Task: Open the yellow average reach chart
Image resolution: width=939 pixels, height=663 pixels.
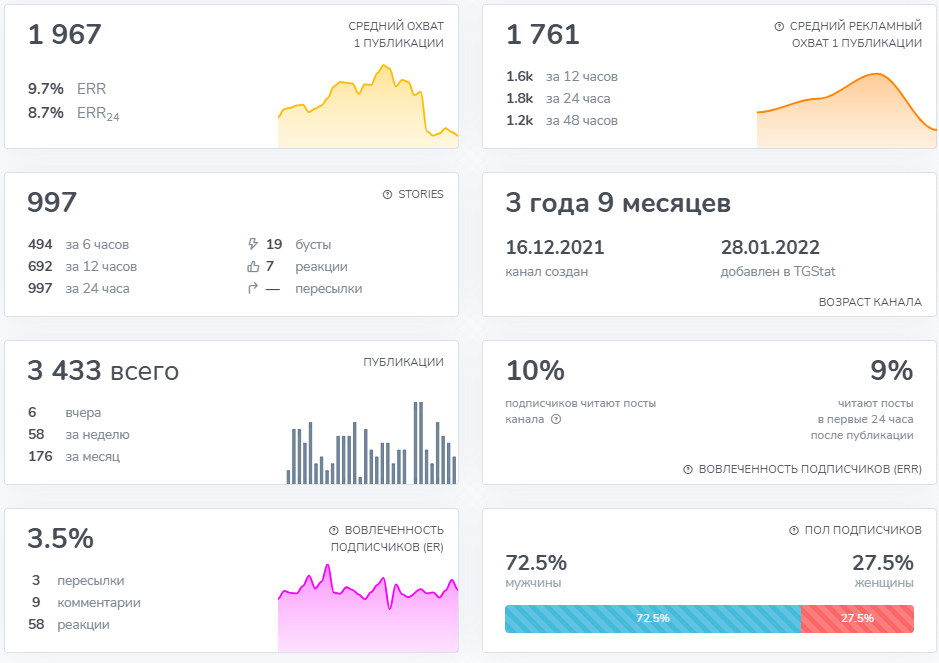Action: click(367, 108)
